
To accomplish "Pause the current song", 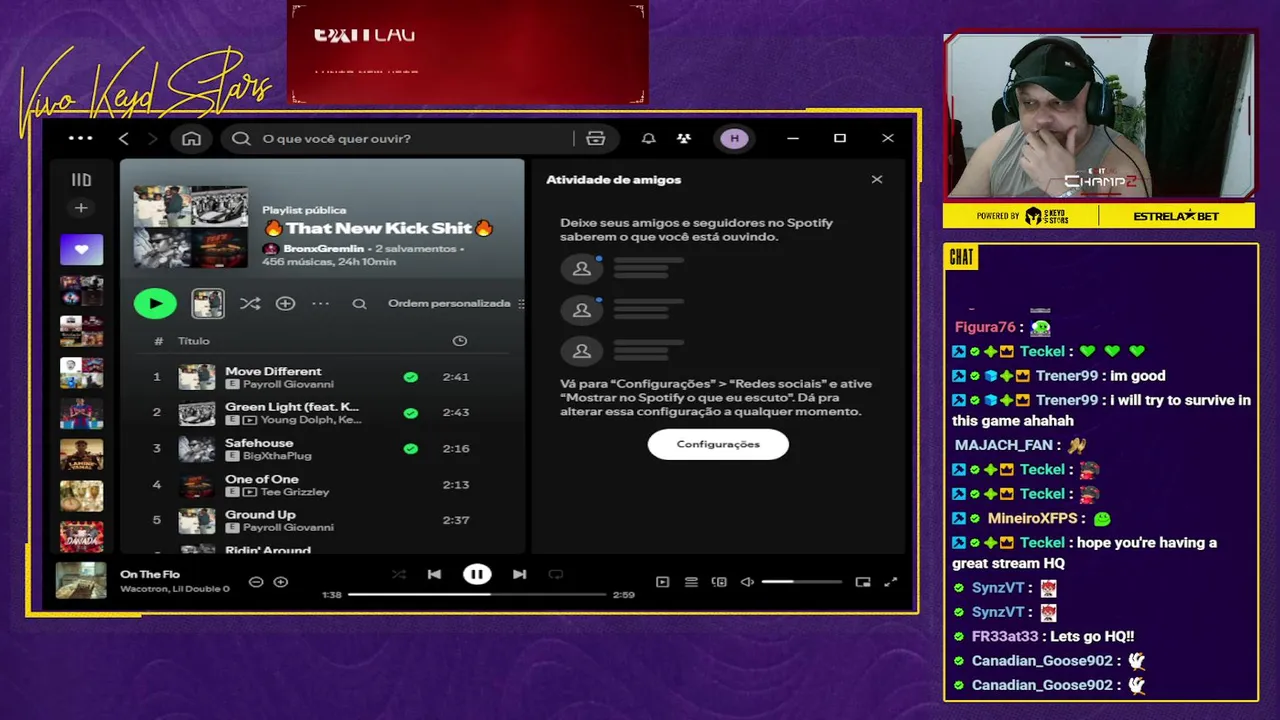I will (x=477, y=574).
